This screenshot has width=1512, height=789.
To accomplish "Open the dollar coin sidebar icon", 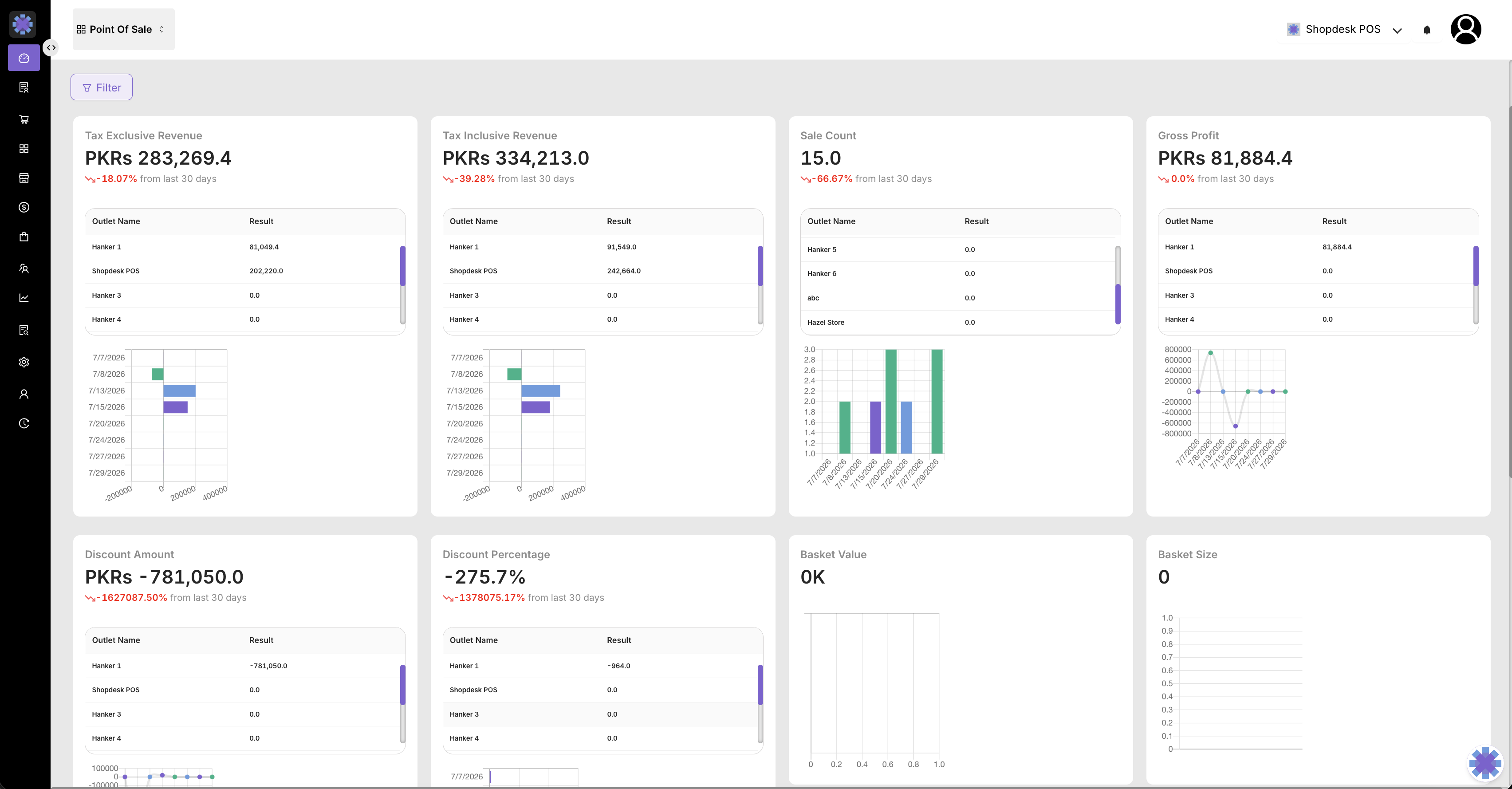I will 24,207.
